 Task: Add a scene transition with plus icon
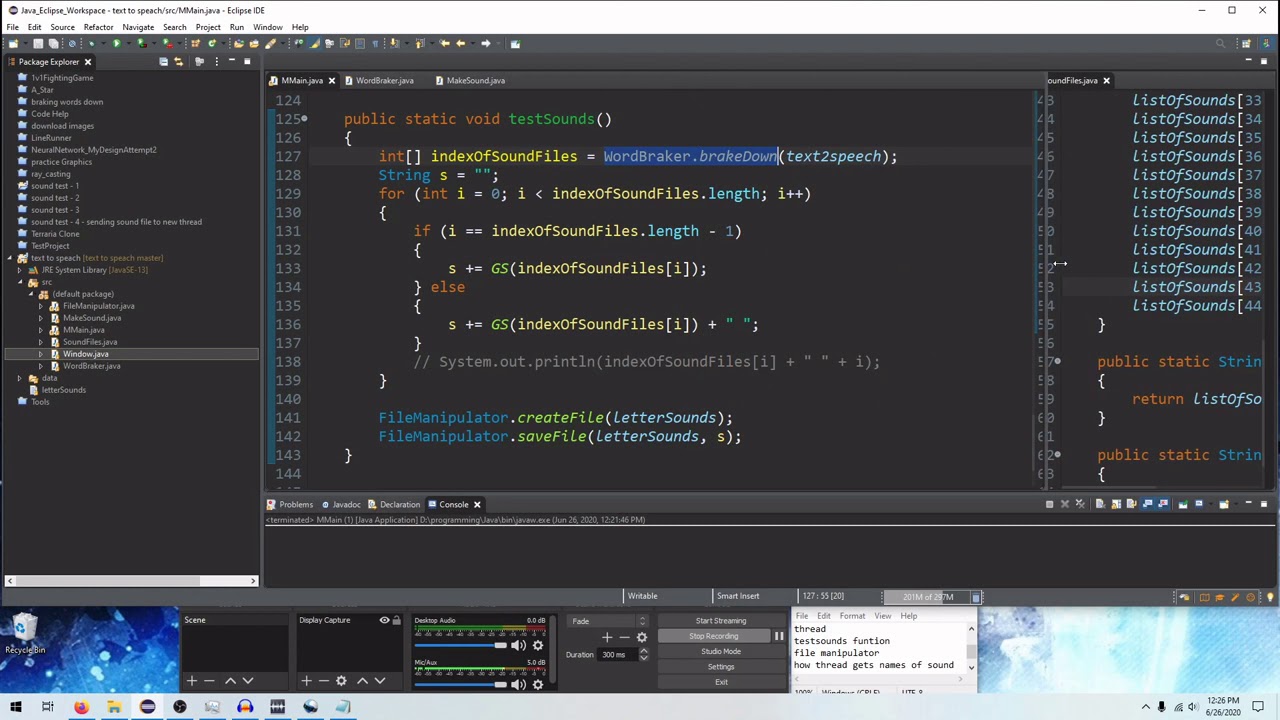click(606, 637)
